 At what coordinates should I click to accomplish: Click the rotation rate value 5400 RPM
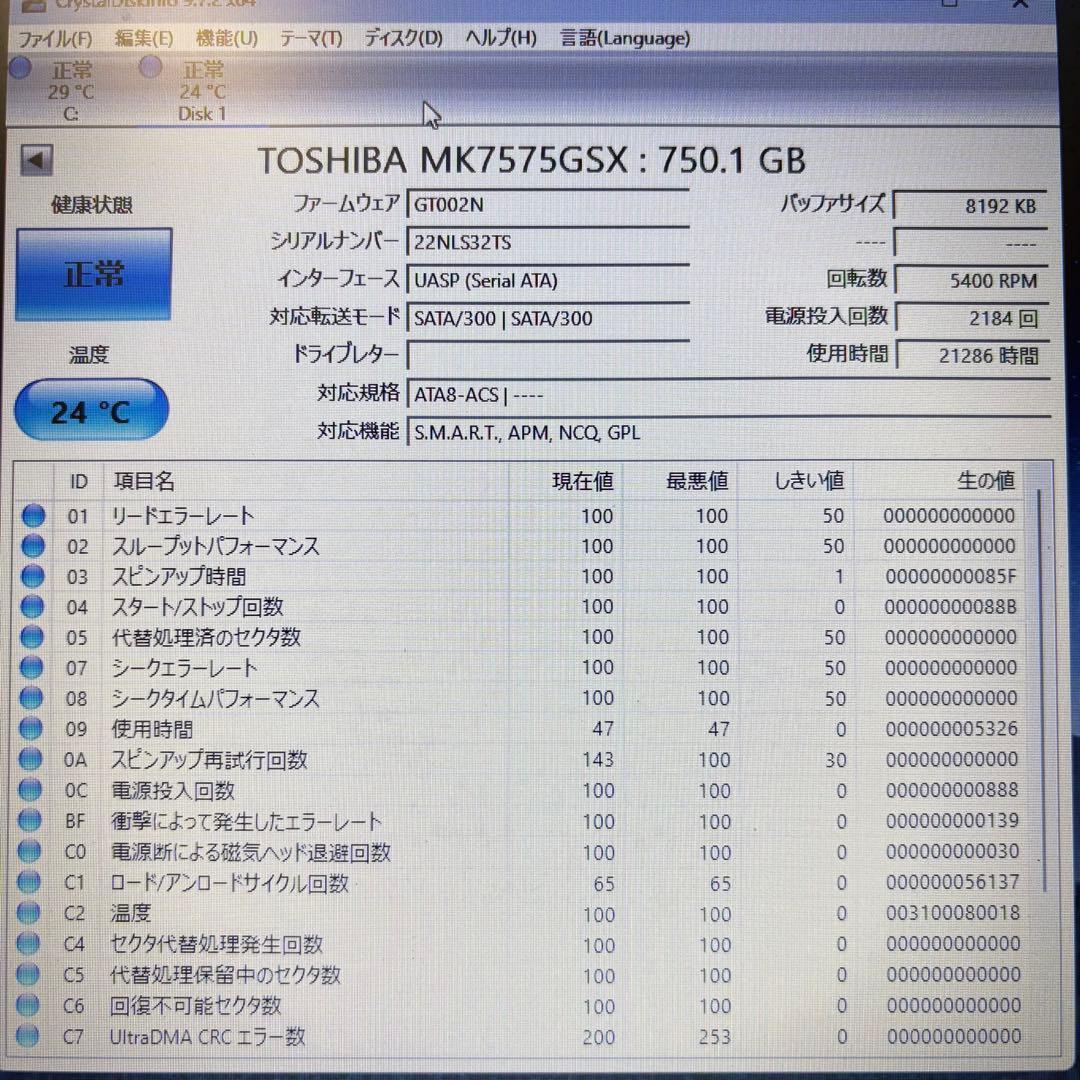click(971, 280)
